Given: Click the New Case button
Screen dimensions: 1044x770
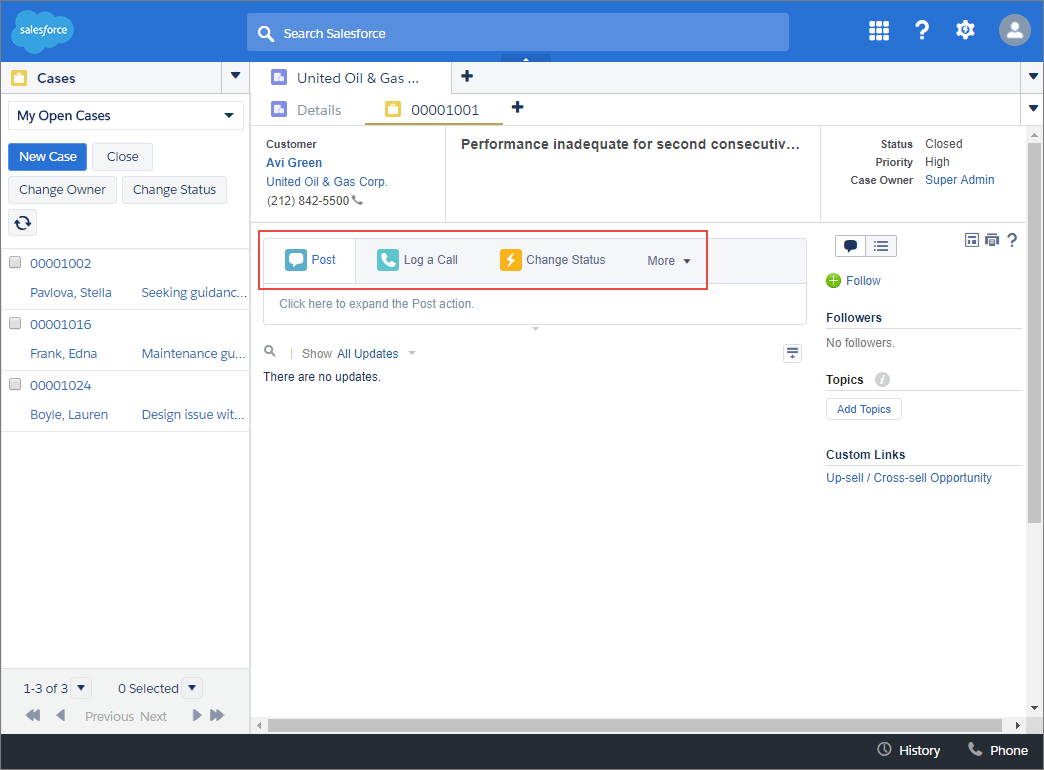Looking at the screenshot, I should coord(47,157).
